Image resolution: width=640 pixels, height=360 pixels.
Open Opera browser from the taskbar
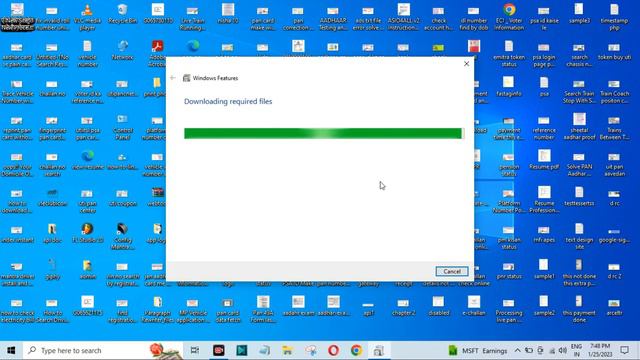pos(333,350)
